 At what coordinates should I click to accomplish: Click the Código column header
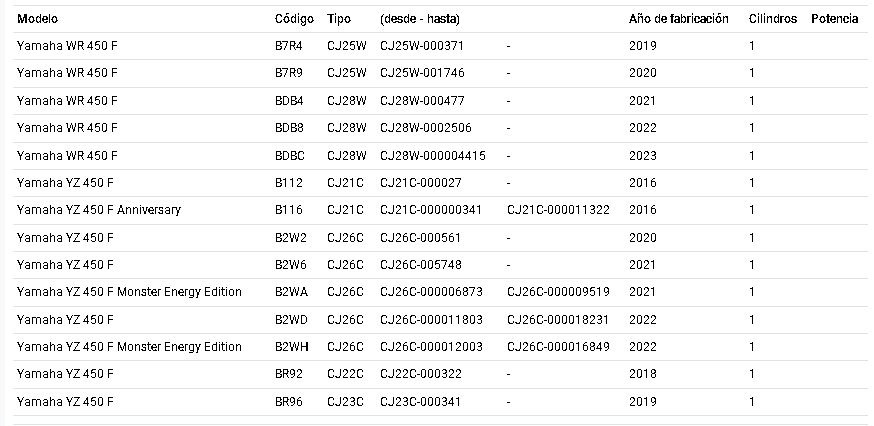(x=294, y=19)
